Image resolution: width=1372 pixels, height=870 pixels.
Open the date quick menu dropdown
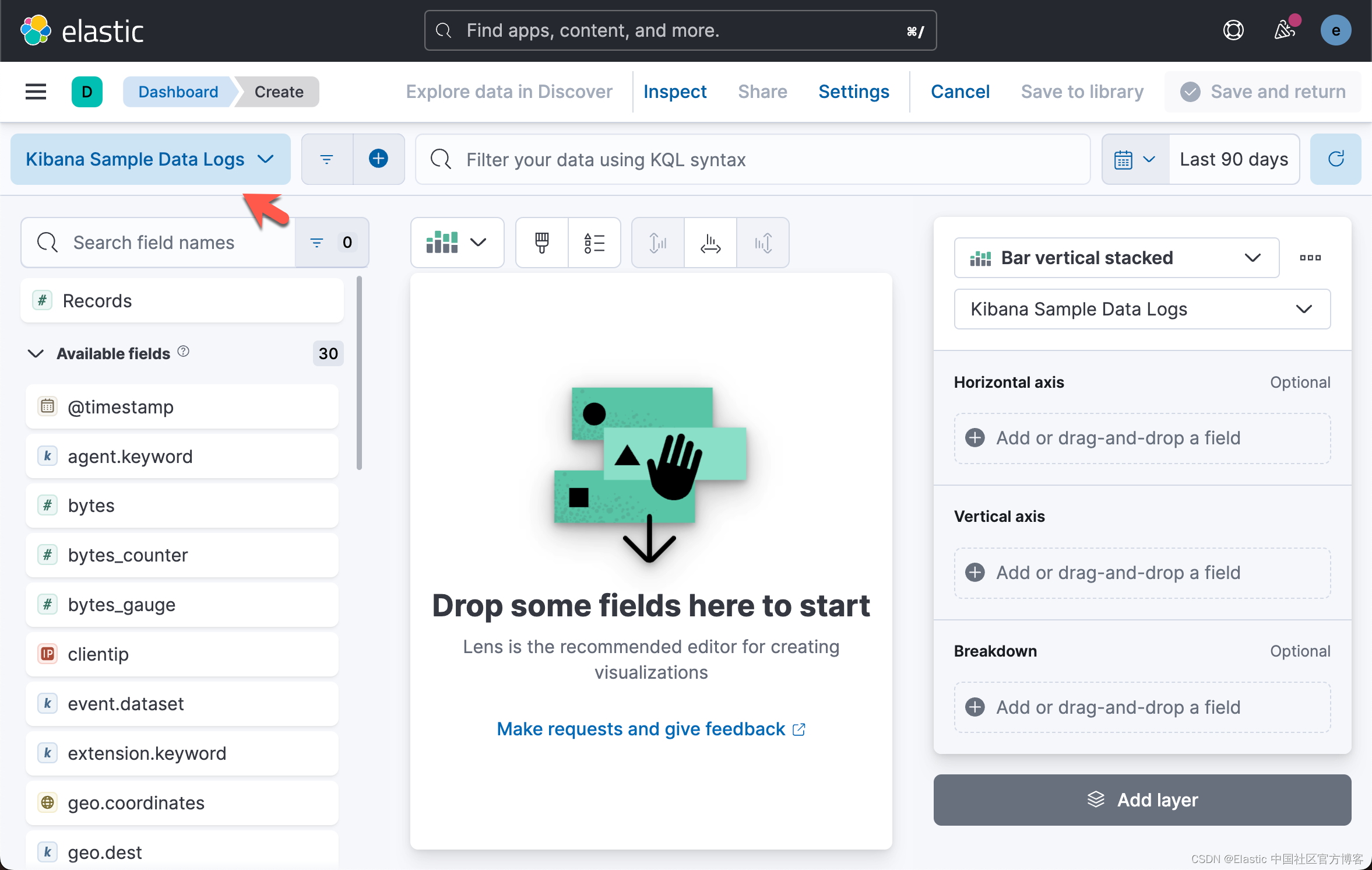tap(1135, 159)
